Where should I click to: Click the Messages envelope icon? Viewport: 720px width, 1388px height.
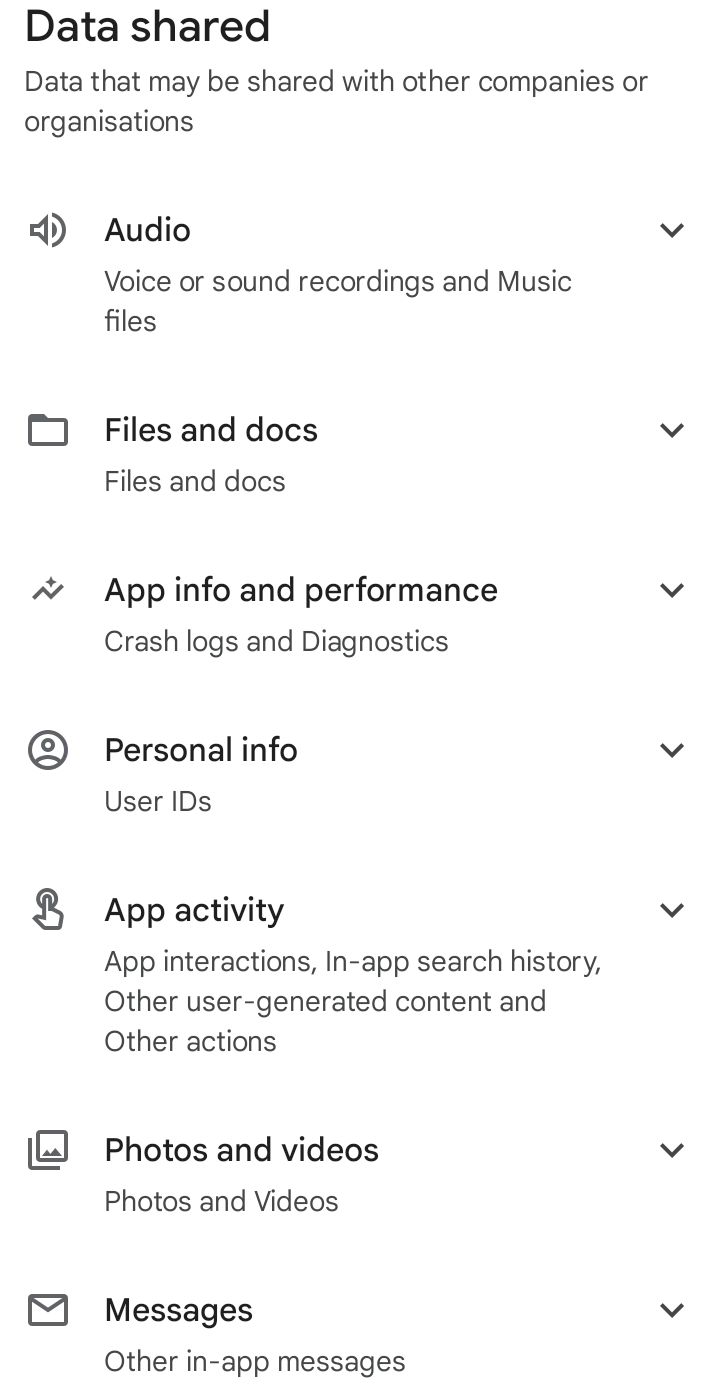pos(47,1310)
